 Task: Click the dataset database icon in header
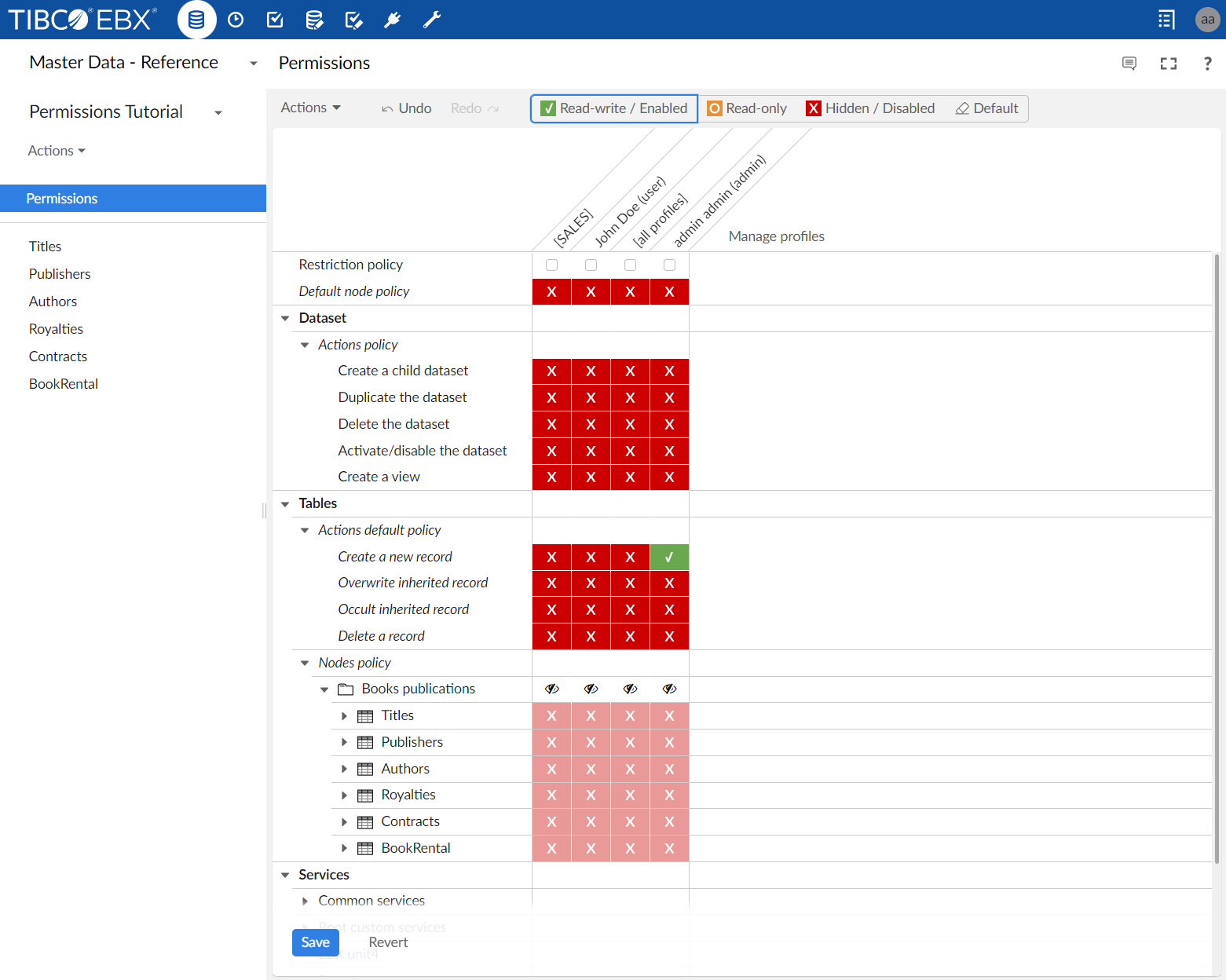click(x=196, y=20)
